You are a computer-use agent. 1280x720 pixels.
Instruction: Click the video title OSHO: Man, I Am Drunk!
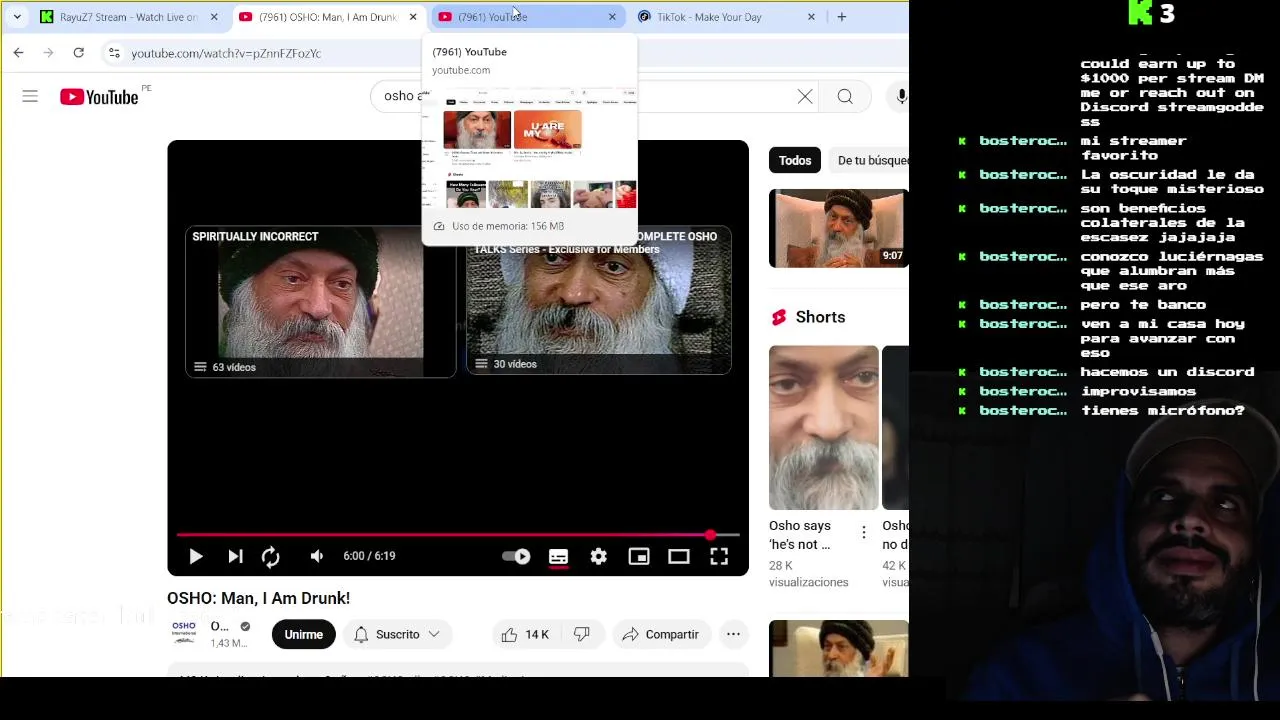(x=258, y=598)
